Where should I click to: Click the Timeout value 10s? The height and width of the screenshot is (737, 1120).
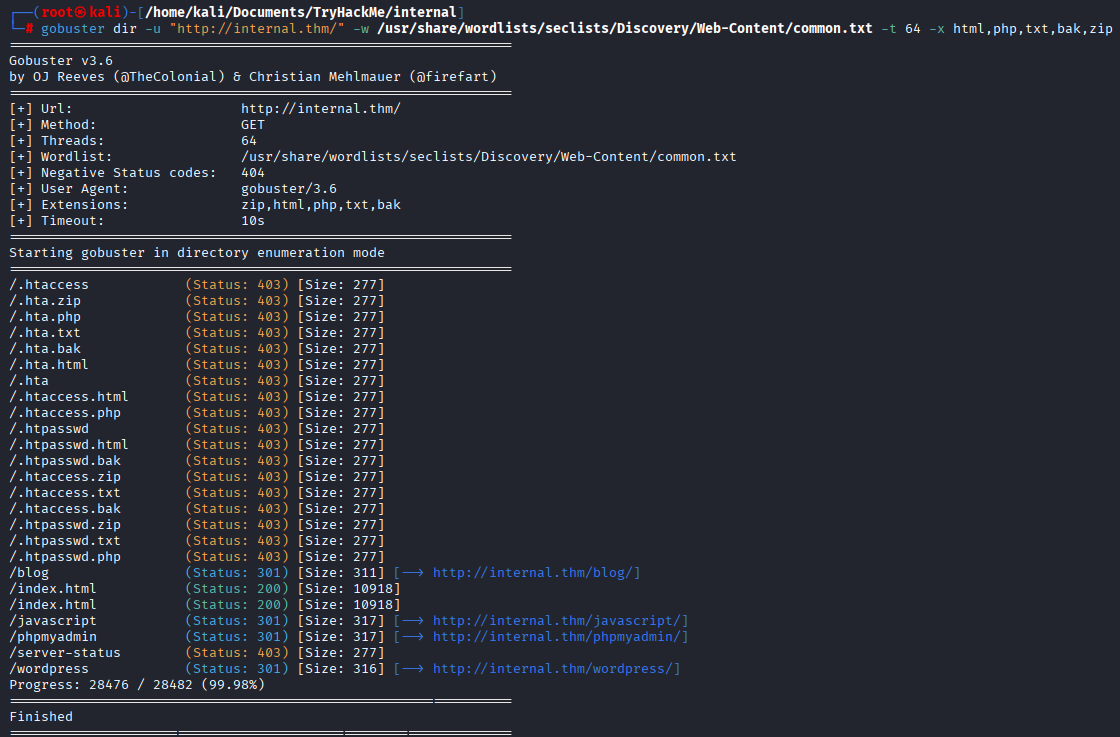point(253,221)
